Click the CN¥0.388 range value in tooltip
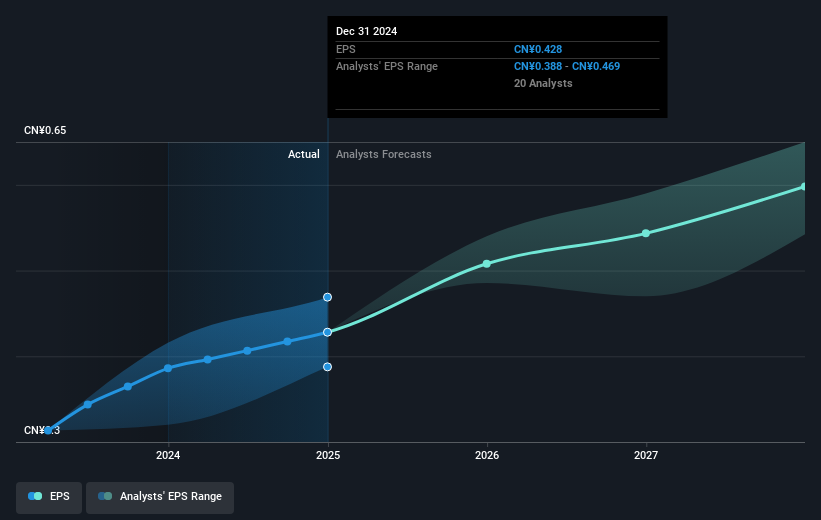The width and height of the screenshot is (821, 520). [x=538, y=67]
